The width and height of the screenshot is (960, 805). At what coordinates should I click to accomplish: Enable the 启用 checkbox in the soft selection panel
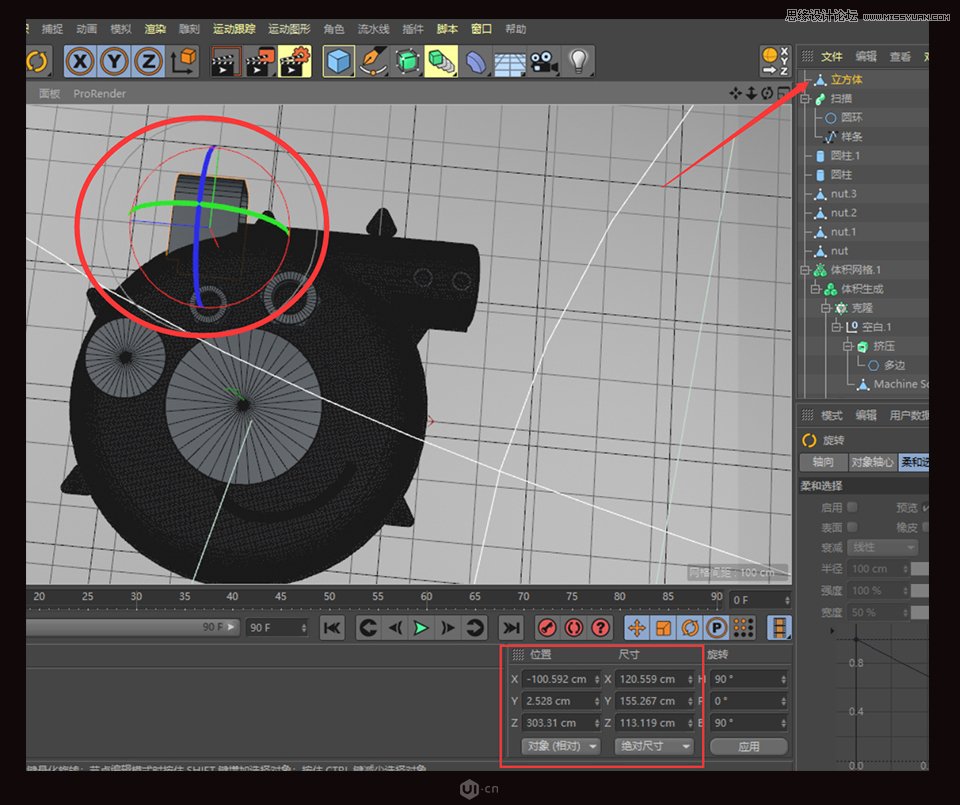pyautogui.click(x=851, y=507)
